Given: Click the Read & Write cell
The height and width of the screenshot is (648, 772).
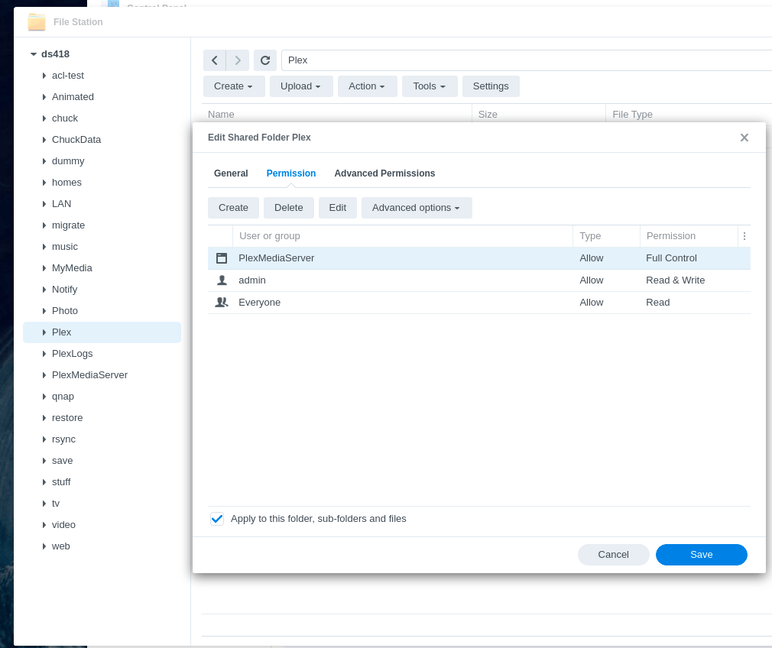Looking at the screenshot, I should 676,280.
